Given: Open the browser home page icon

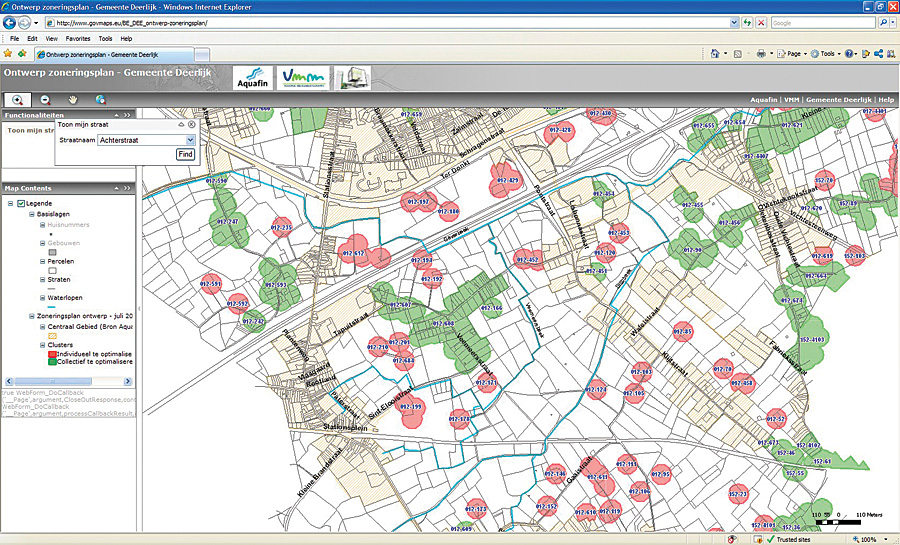Looking at the screenshot, I should click(x=717, y=53).
